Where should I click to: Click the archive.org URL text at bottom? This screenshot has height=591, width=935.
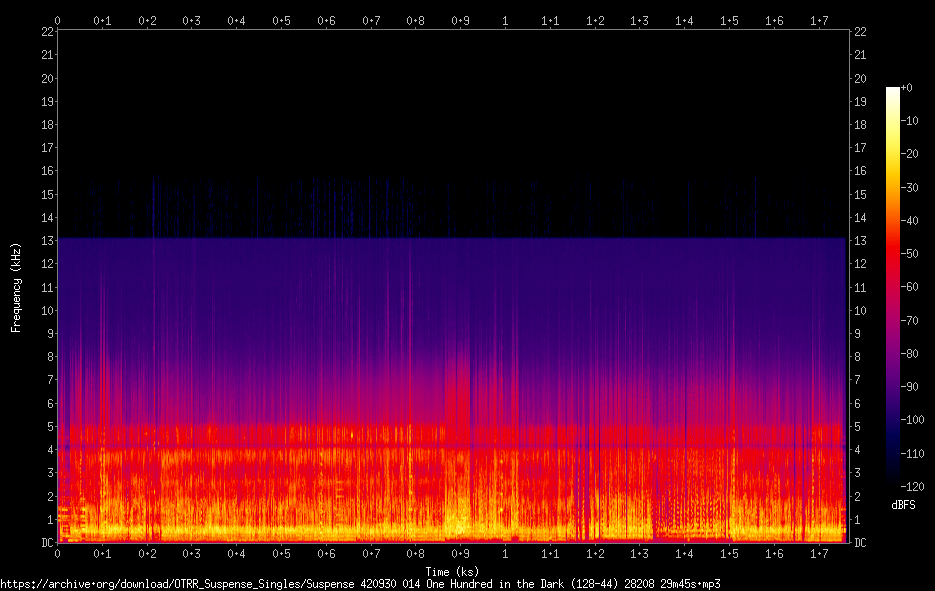pyautogui.click(x=360, y=584)
